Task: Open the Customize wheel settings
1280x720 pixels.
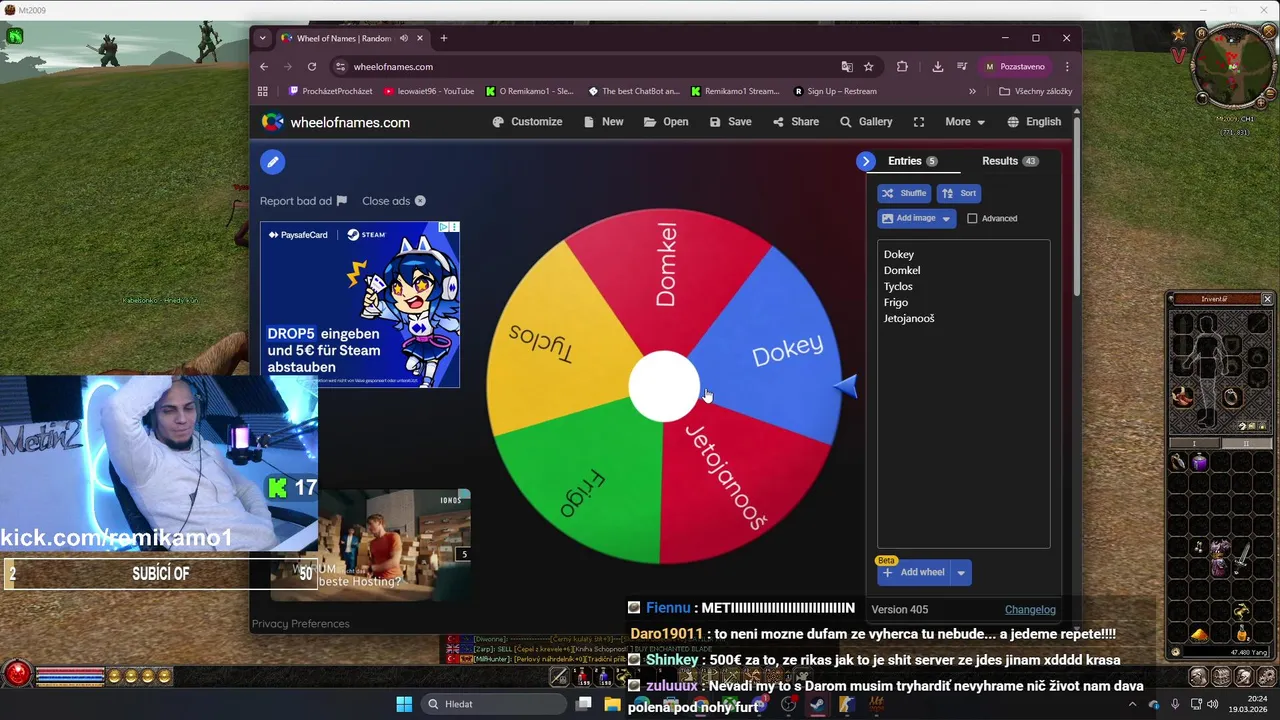Action: tap(527, 122)
